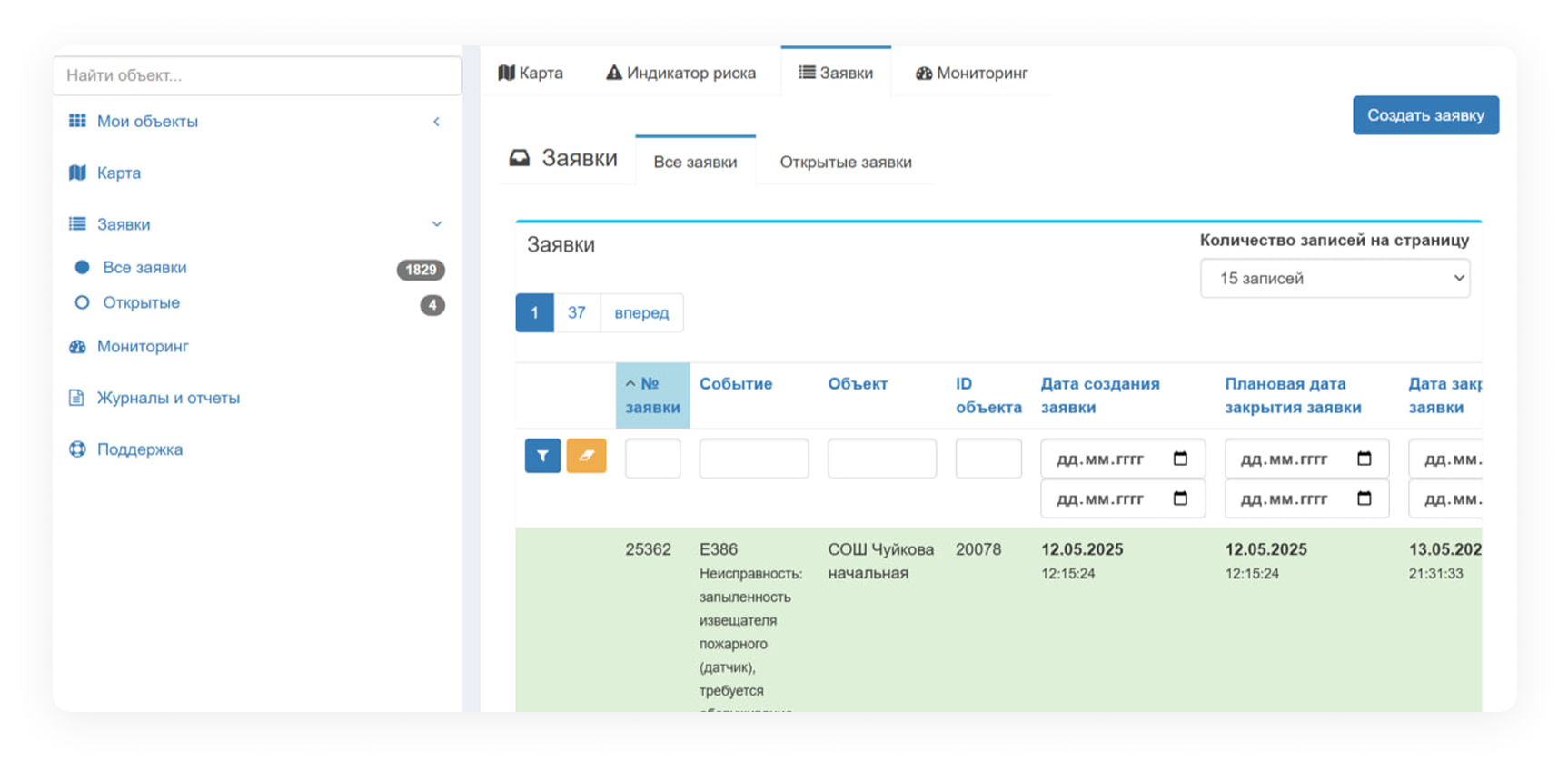Open the Индикатор риска tab
The height and width of the screenshot is (770, 1568).
[x=680, y=73]
